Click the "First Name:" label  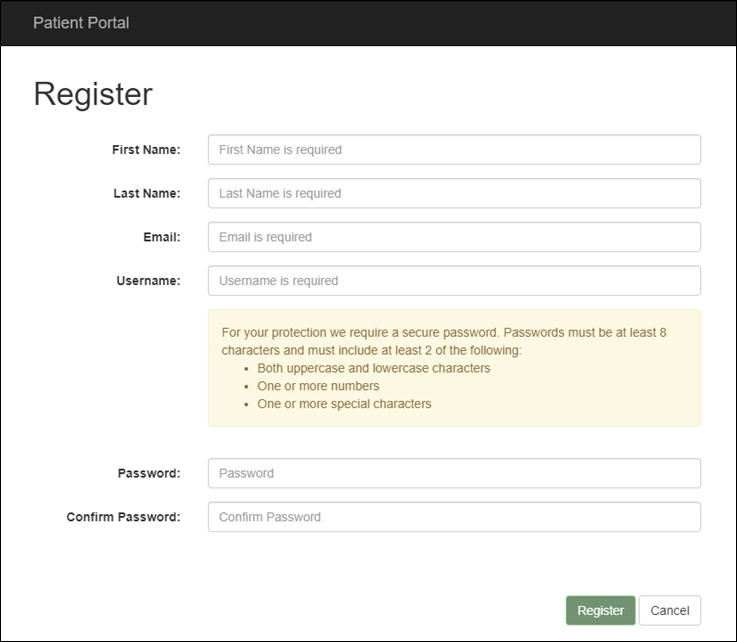146,150
